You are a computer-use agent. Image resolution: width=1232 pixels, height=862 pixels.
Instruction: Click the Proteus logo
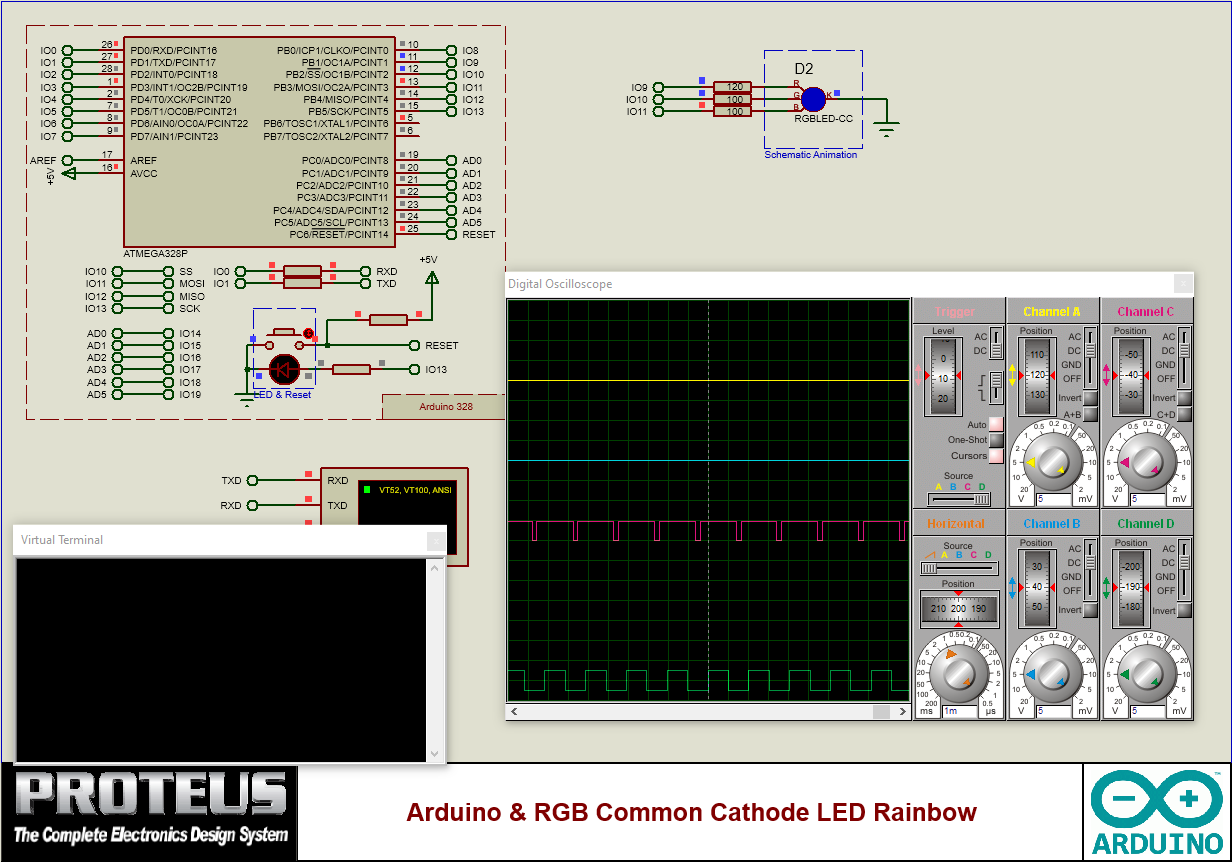coord(150,810)
